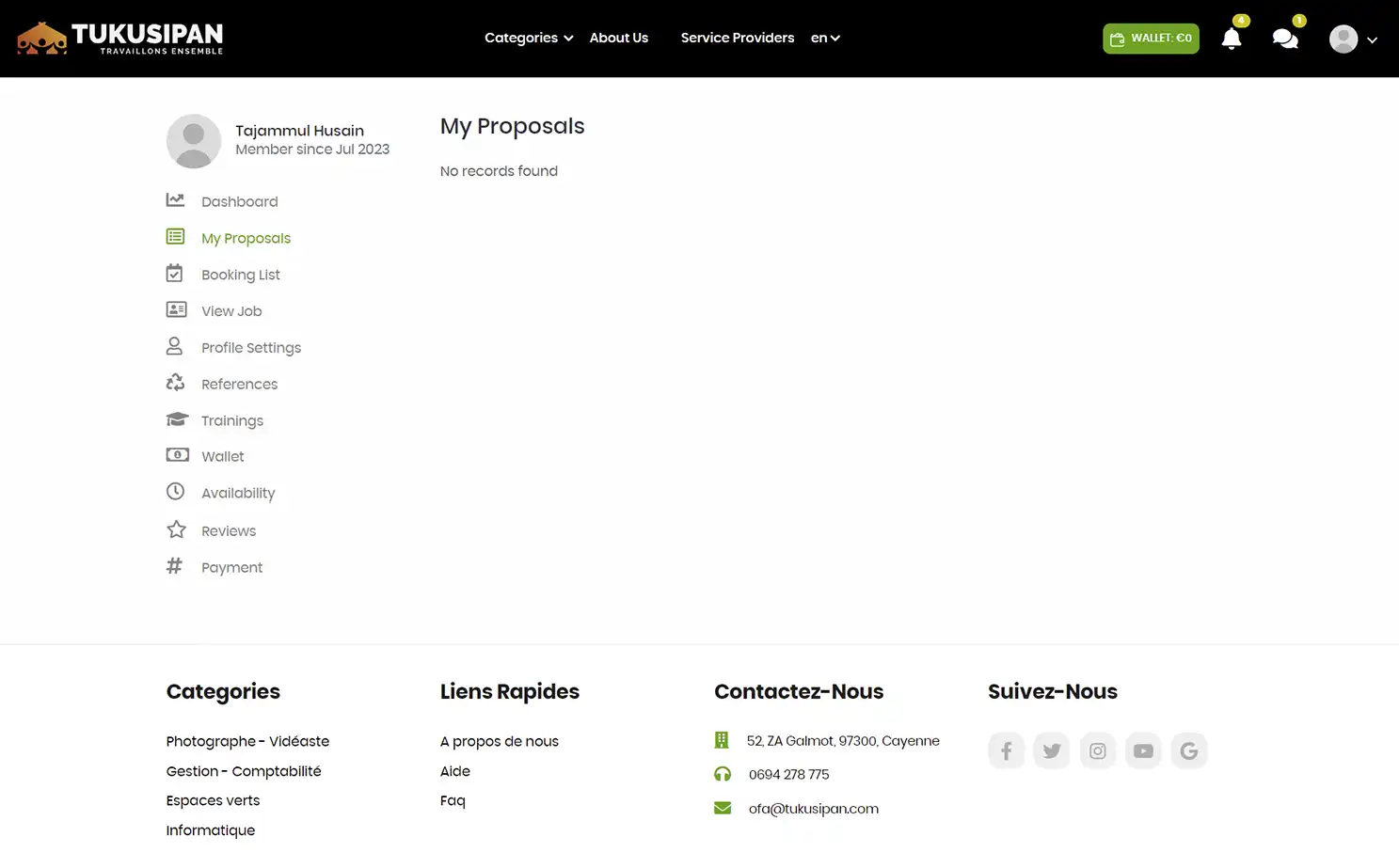Click the Availability clock icon

coord(175,491)
